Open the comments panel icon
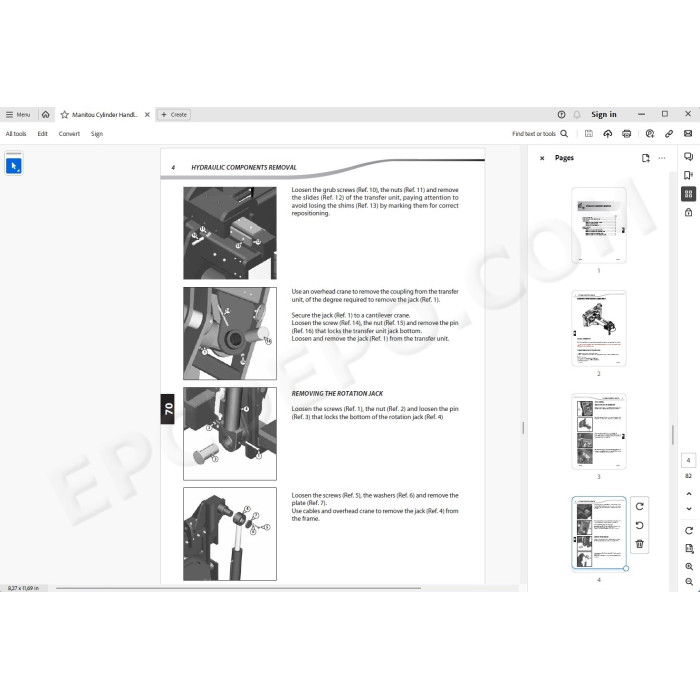The height and width of the screenshot is (700, 700). 688,156
